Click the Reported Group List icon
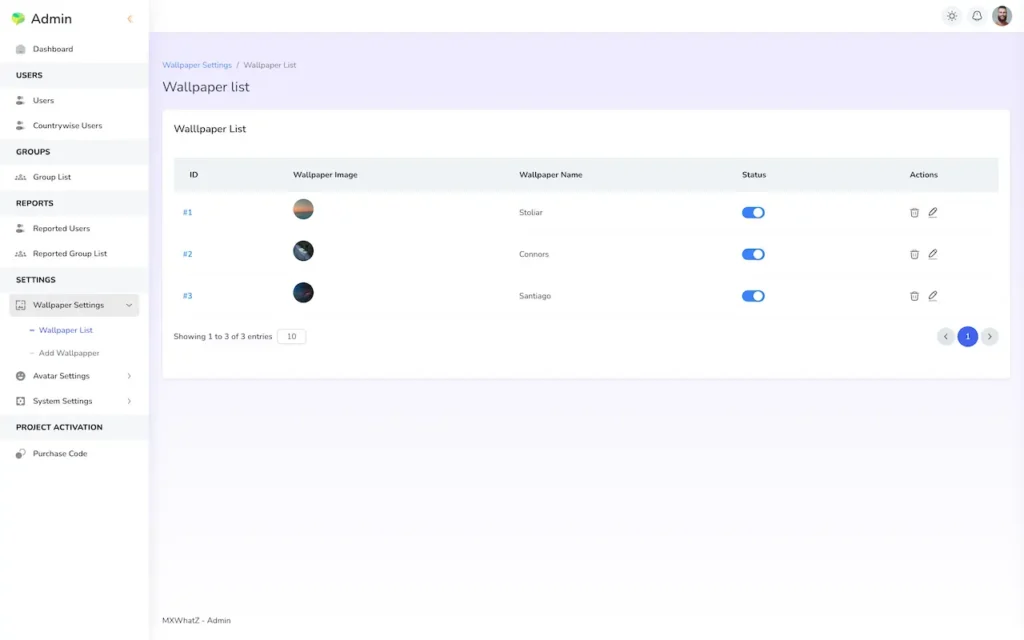 (x=20, y=253)
